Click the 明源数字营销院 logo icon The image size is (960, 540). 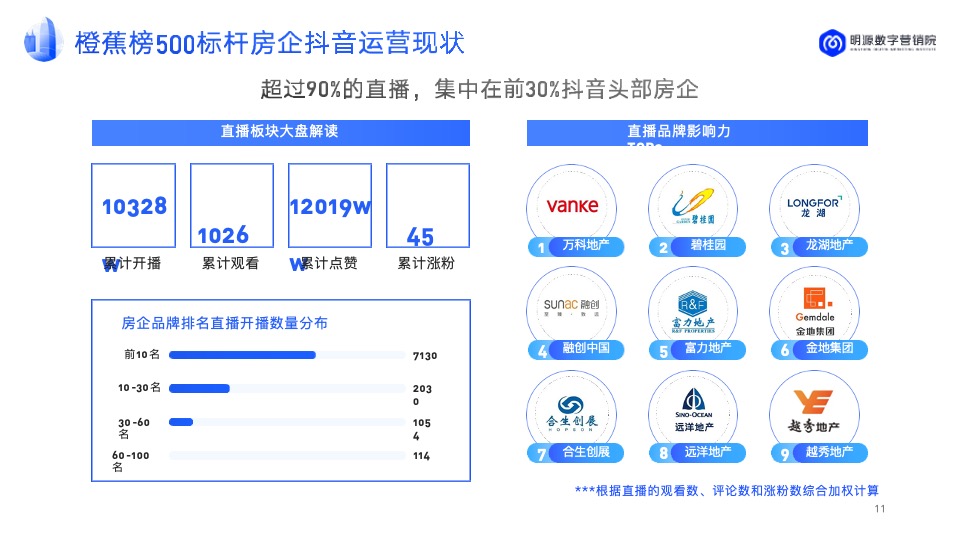tap(832, 43)
